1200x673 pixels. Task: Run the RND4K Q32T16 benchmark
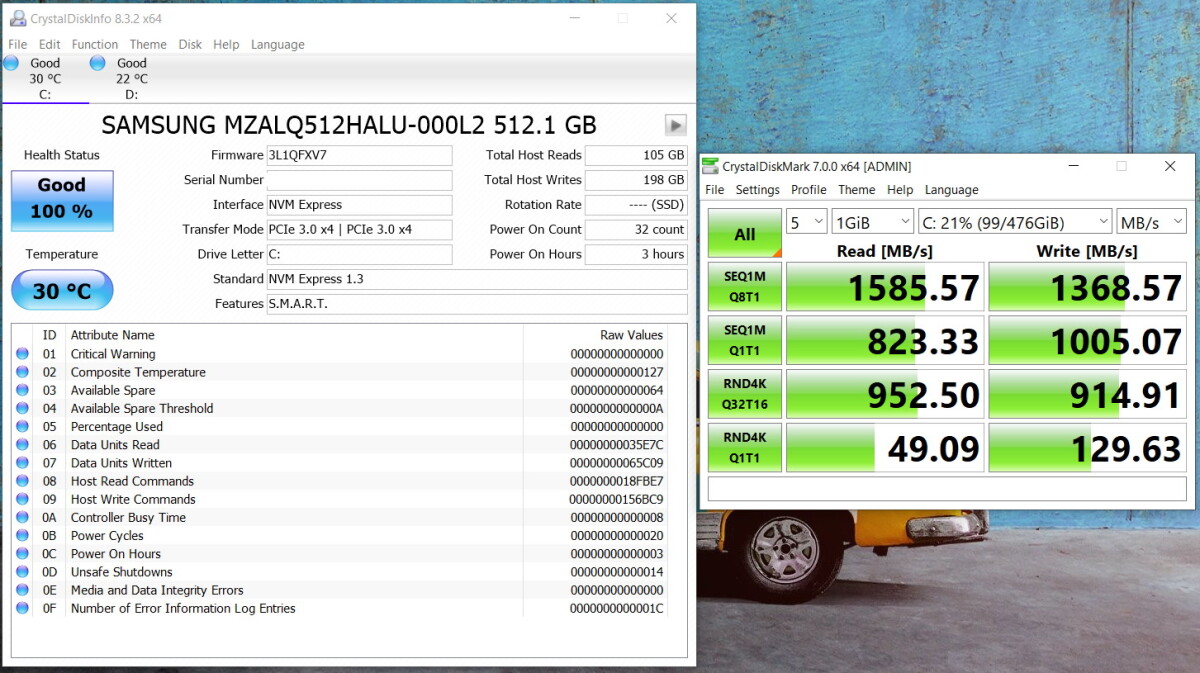pyautogui.click(x=744, y=394)
